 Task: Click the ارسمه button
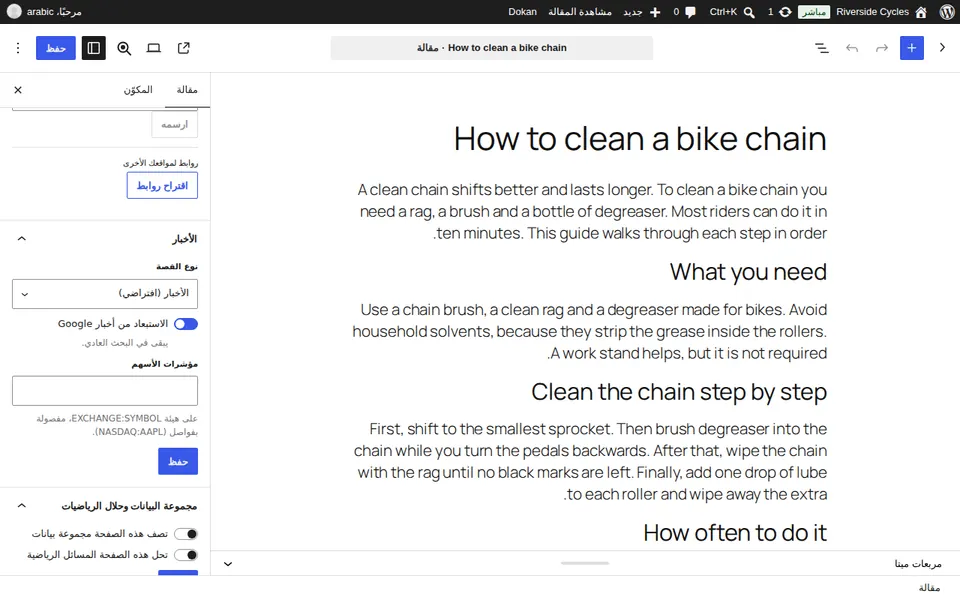pyautogui.click(x=174, y=125)
